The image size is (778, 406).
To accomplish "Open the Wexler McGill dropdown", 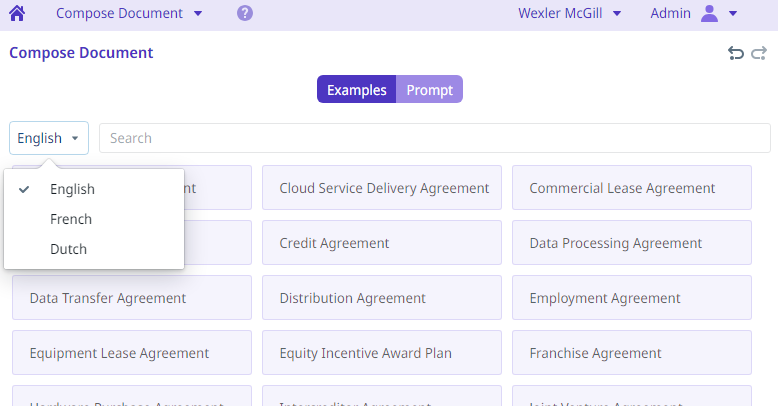I will (570, 14).
